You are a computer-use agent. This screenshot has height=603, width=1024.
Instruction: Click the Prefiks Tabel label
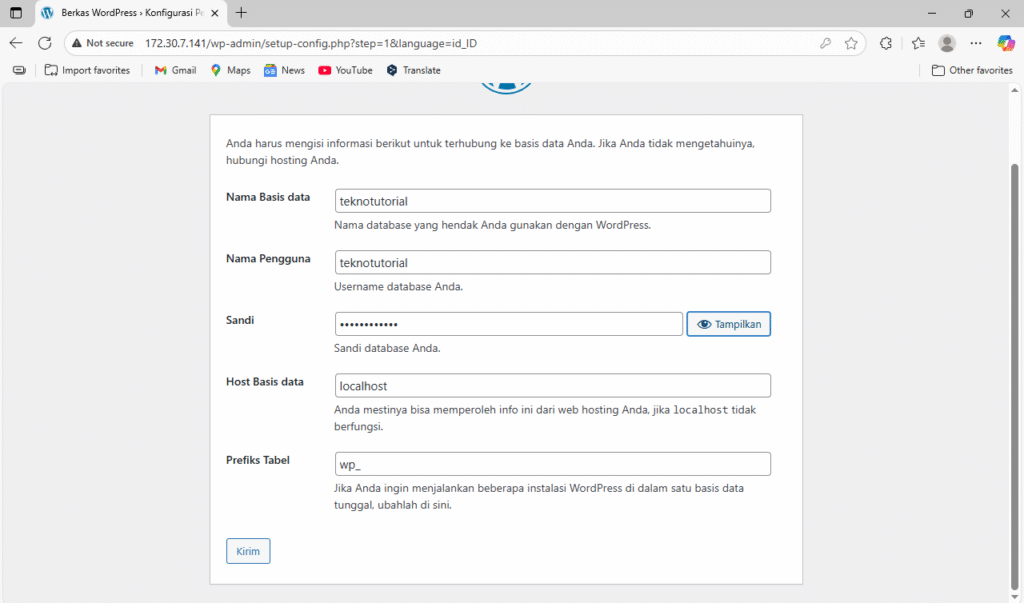tap(257, 460)
